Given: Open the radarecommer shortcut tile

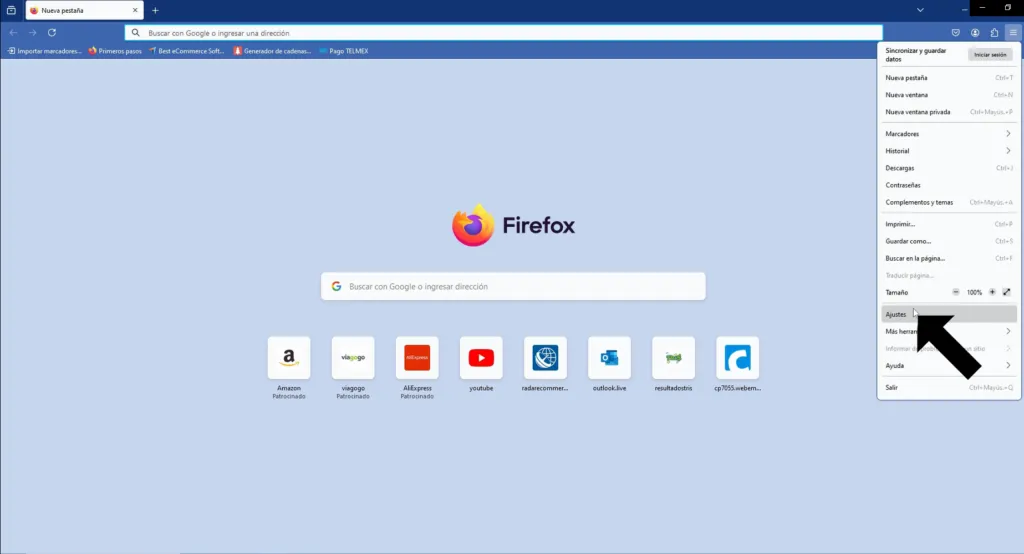Looking at the screenshot, I should [545, 358].
